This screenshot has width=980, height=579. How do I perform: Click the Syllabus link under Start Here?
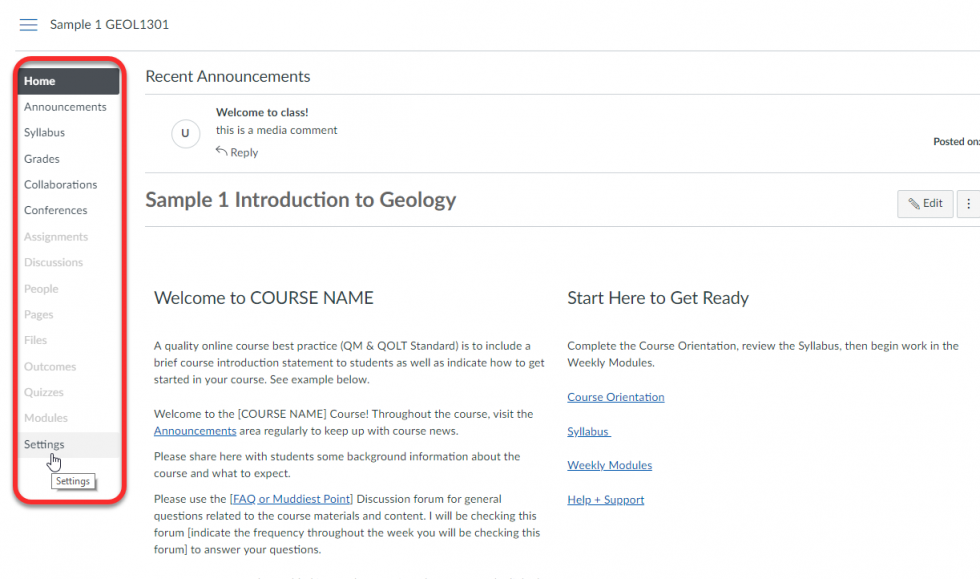coord(588,431)
